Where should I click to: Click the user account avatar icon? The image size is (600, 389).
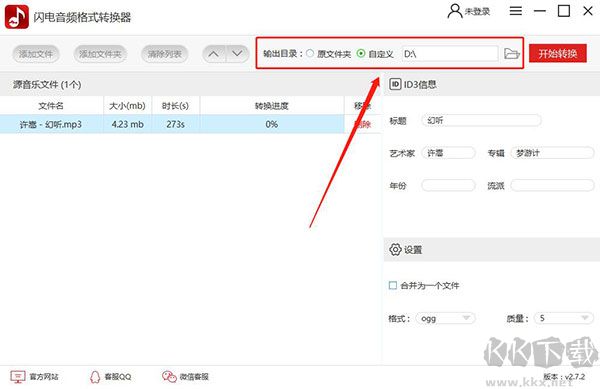tap(455, 11)
